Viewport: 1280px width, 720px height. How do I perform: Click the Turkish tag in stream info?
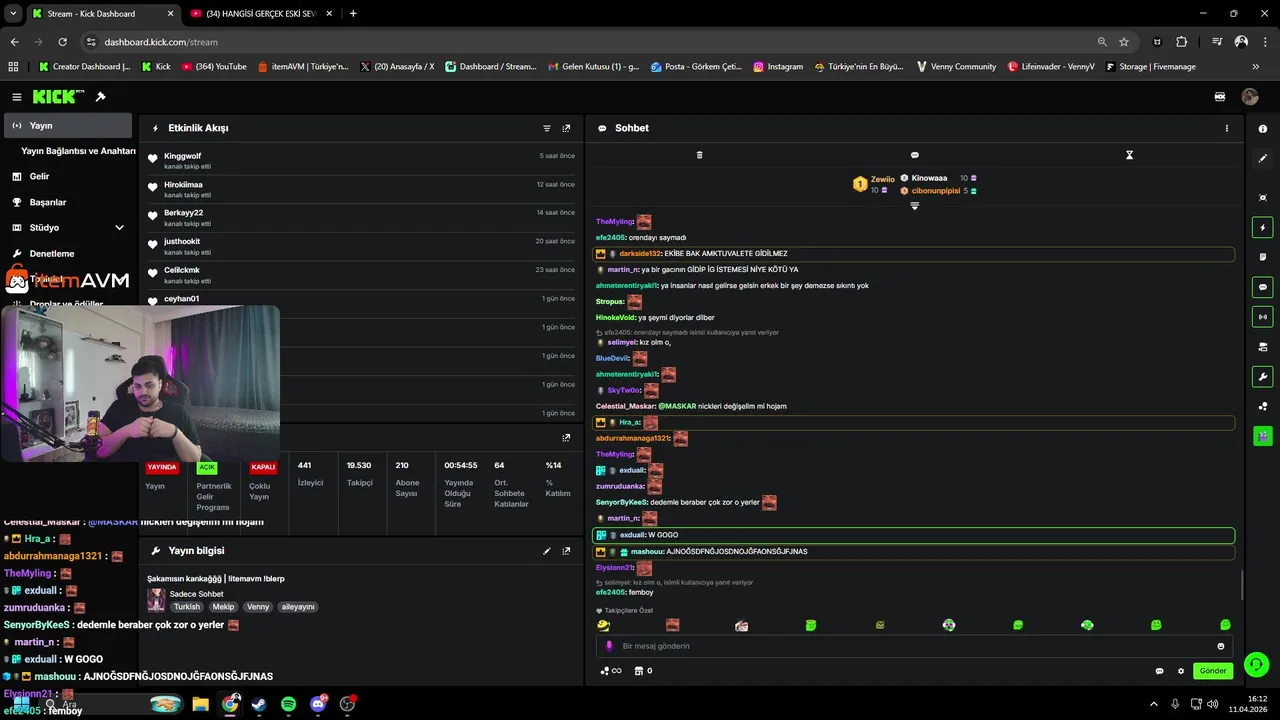[x=187, y=607]
